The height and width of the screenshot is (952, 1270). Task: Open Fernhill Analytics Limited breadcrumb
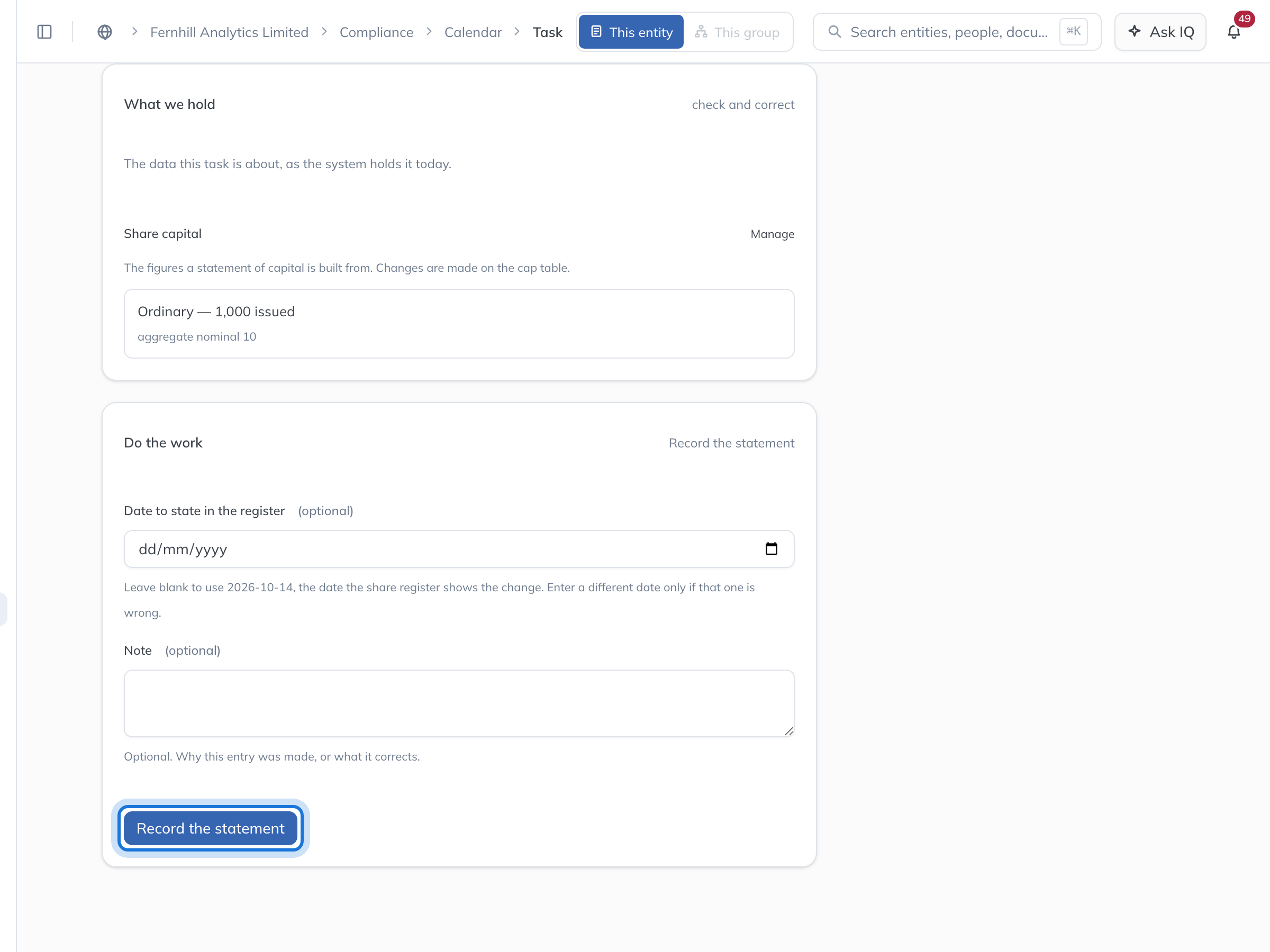[229, 32]
